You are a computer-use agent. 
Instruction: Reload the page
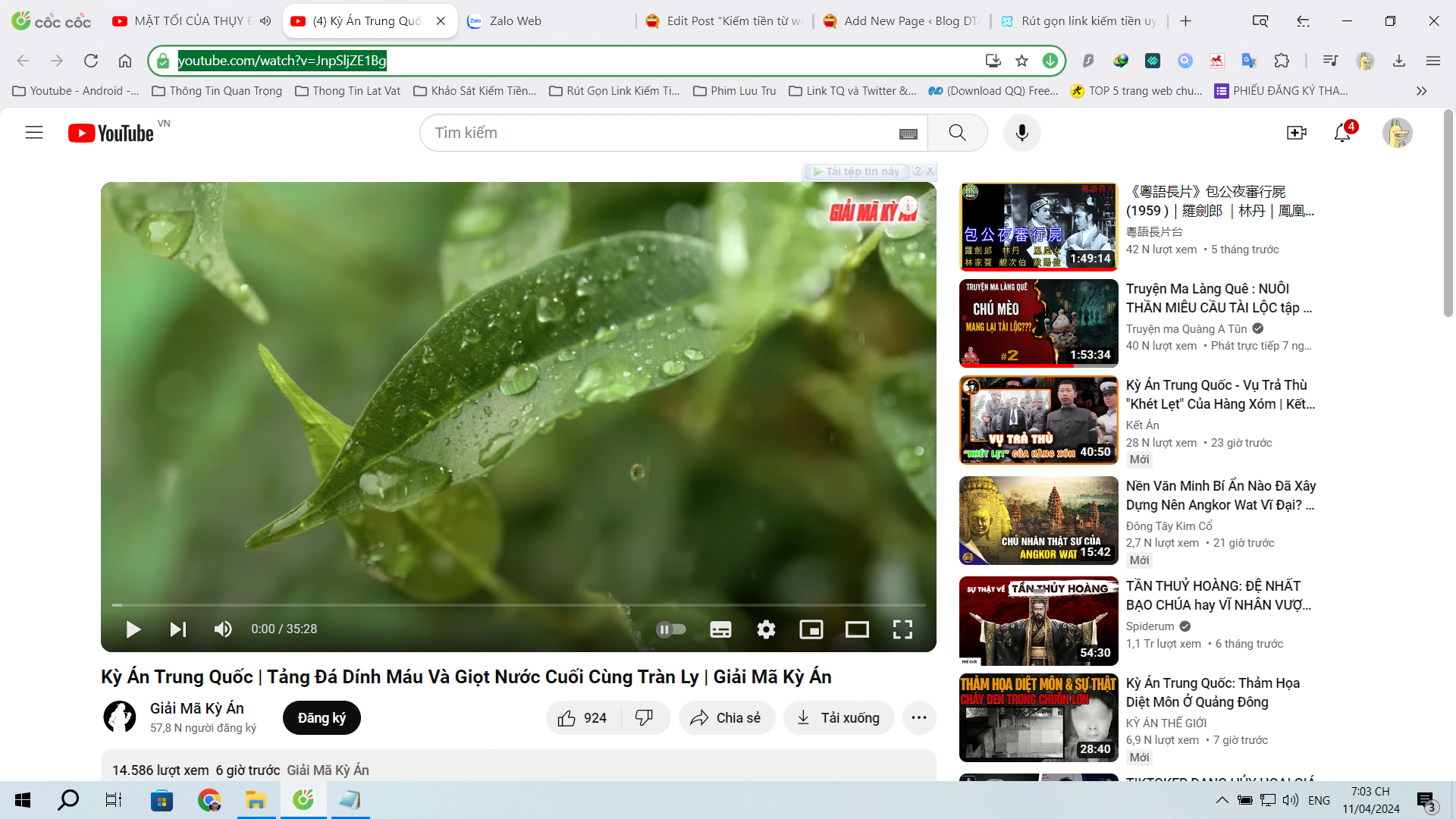click(91, 61)
